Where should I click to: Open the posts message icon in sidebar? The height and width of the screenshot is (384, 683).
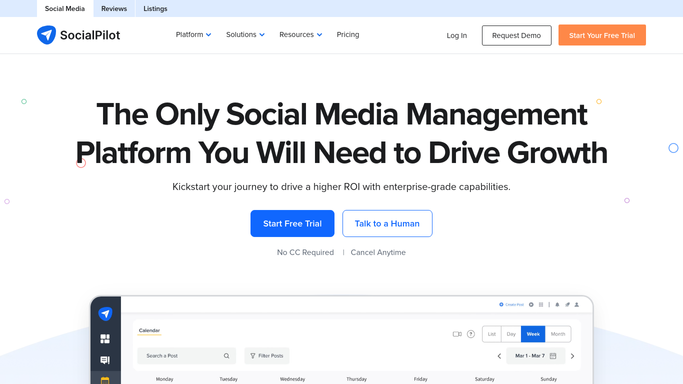click(x=105, y=360)
